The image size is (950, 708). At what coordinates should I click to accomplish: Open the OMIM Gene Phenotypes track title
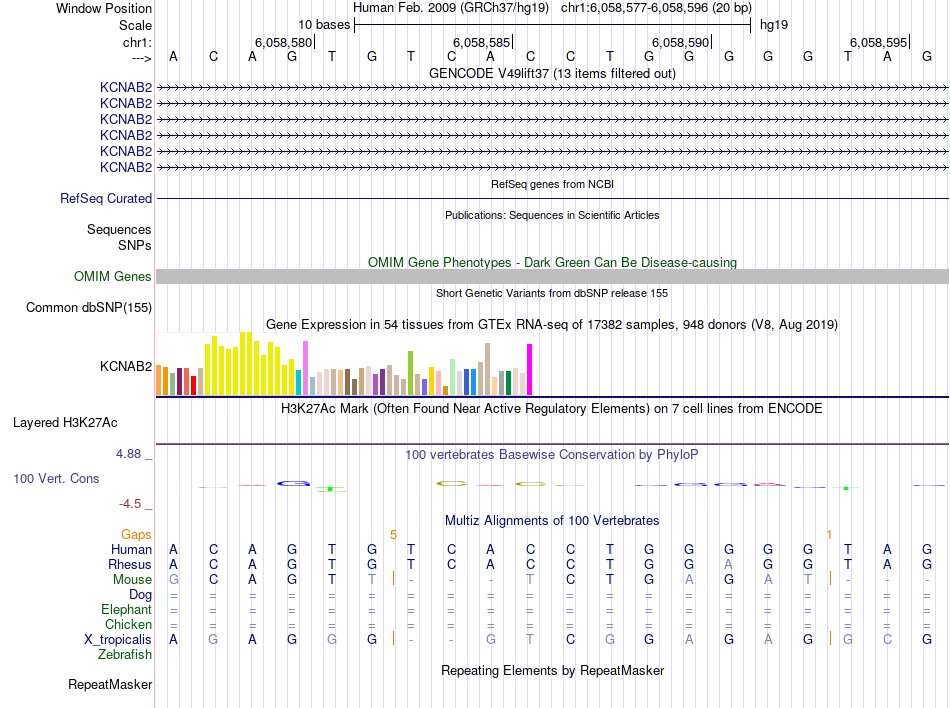point(552,262)
